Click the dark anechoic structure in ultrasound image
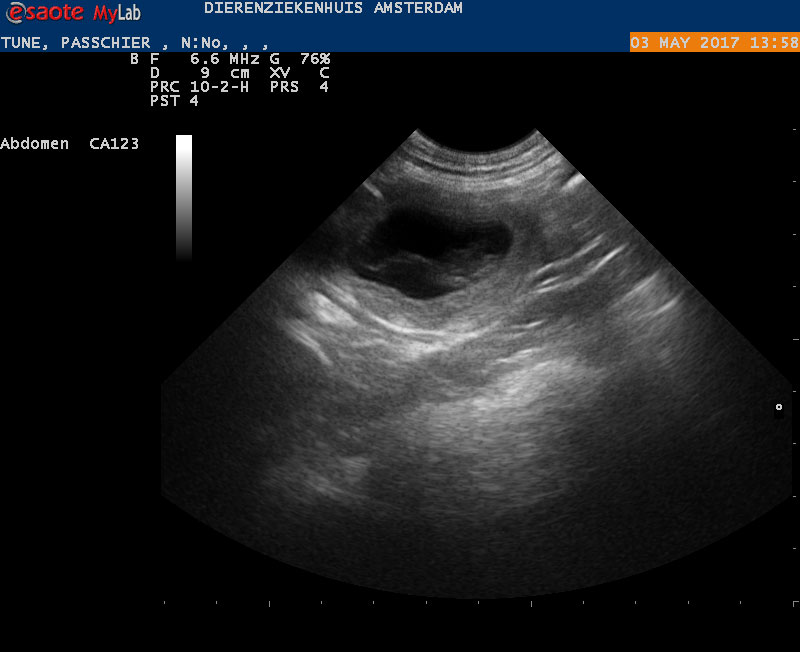 (434, 253)
